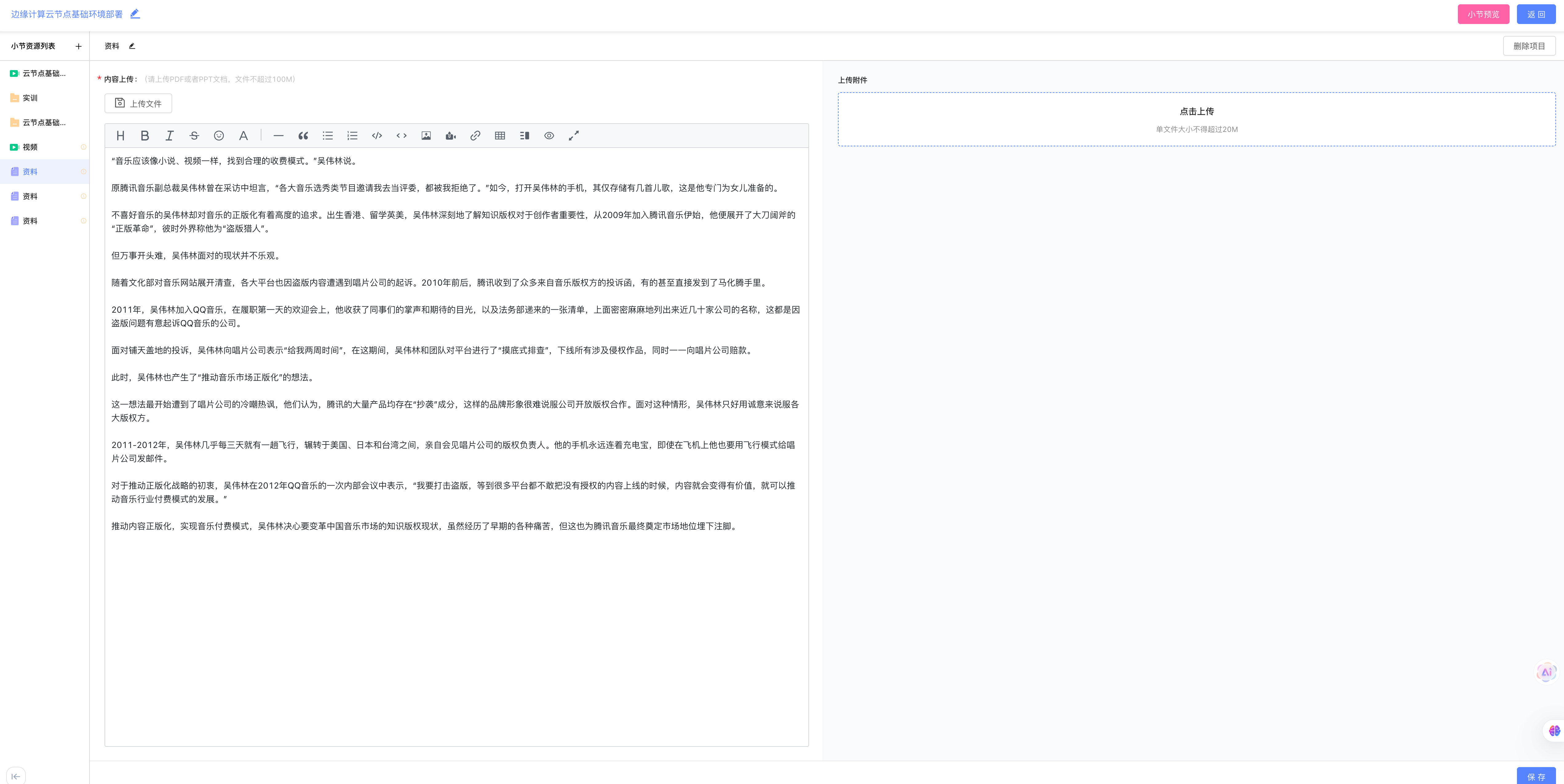Toggle fullscreen editing mode

coord(574,135)
